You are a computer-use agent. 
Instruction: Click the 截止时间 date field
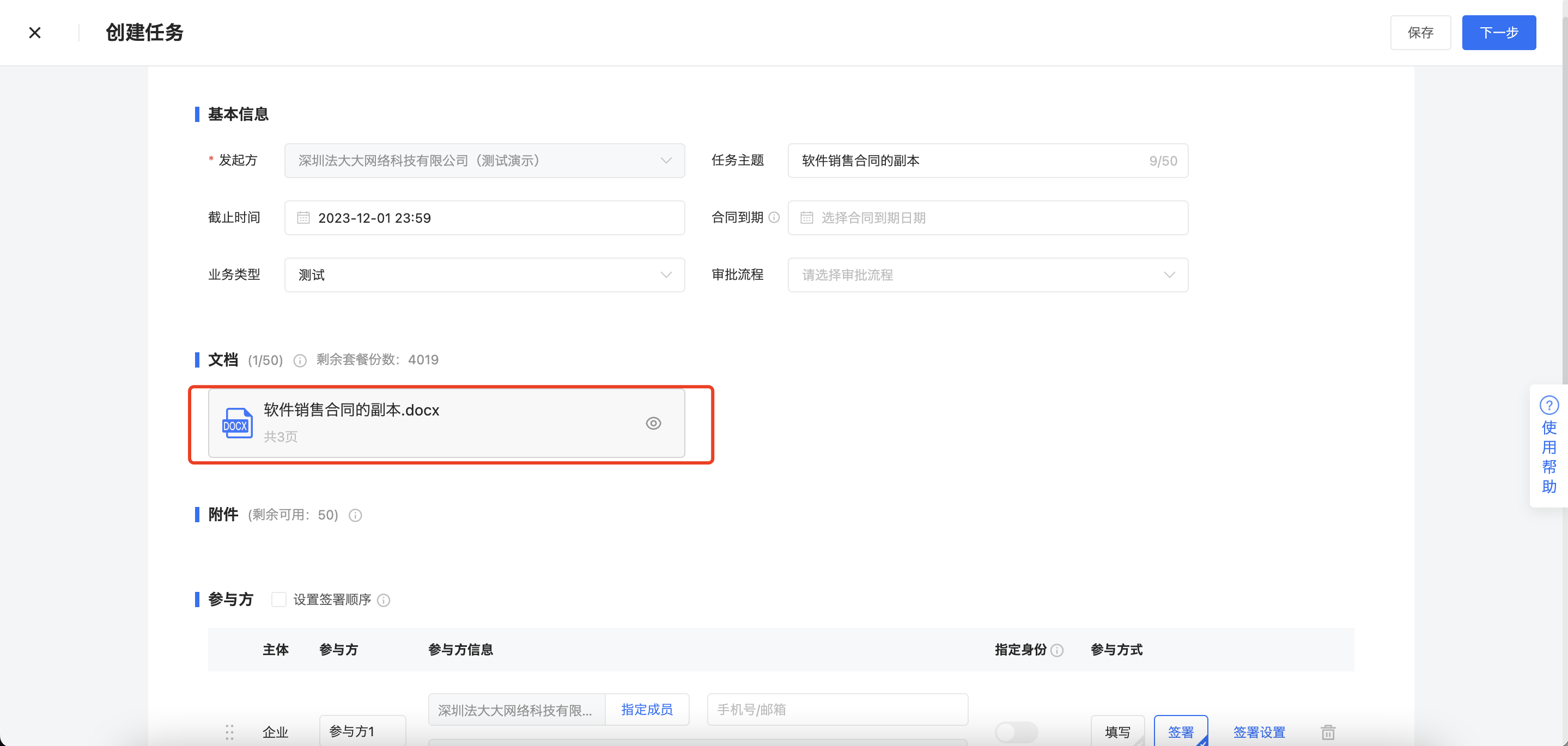tap(484, 218)
